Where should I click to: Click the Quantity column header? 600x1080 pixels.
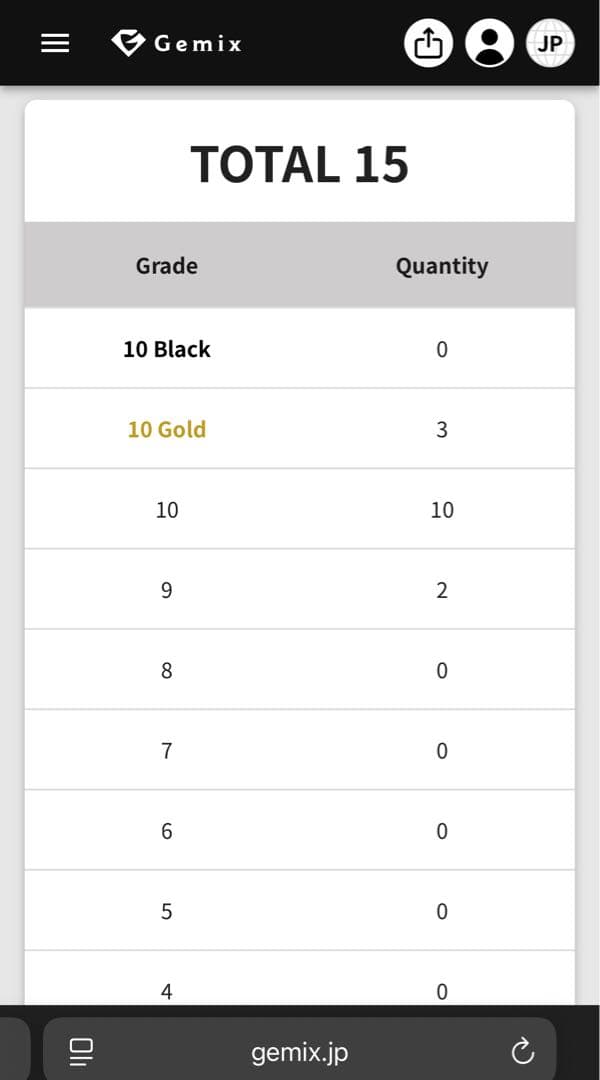[x=442, y=266]
